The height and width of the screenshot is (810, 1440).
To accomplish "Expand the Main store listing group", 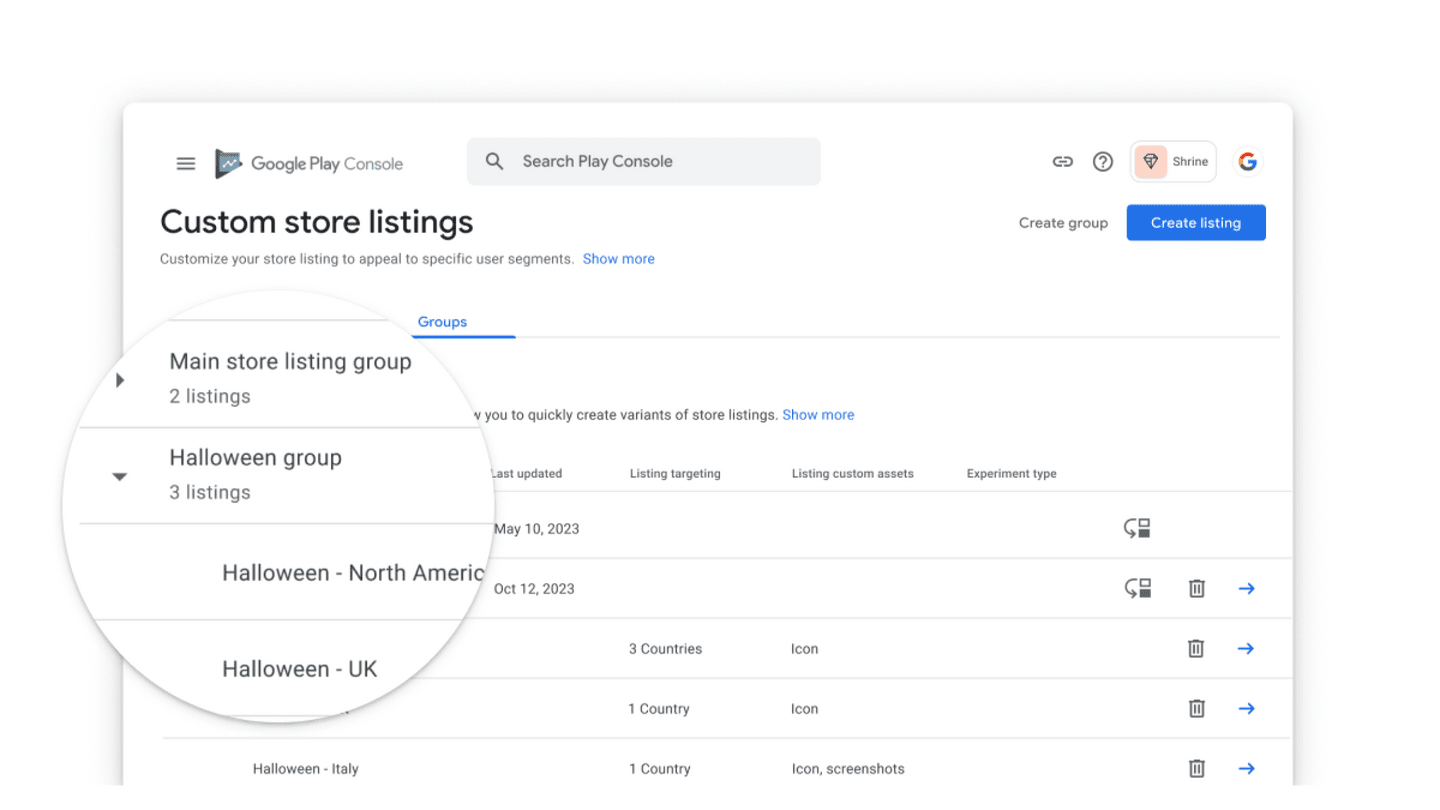I will 120,380.
